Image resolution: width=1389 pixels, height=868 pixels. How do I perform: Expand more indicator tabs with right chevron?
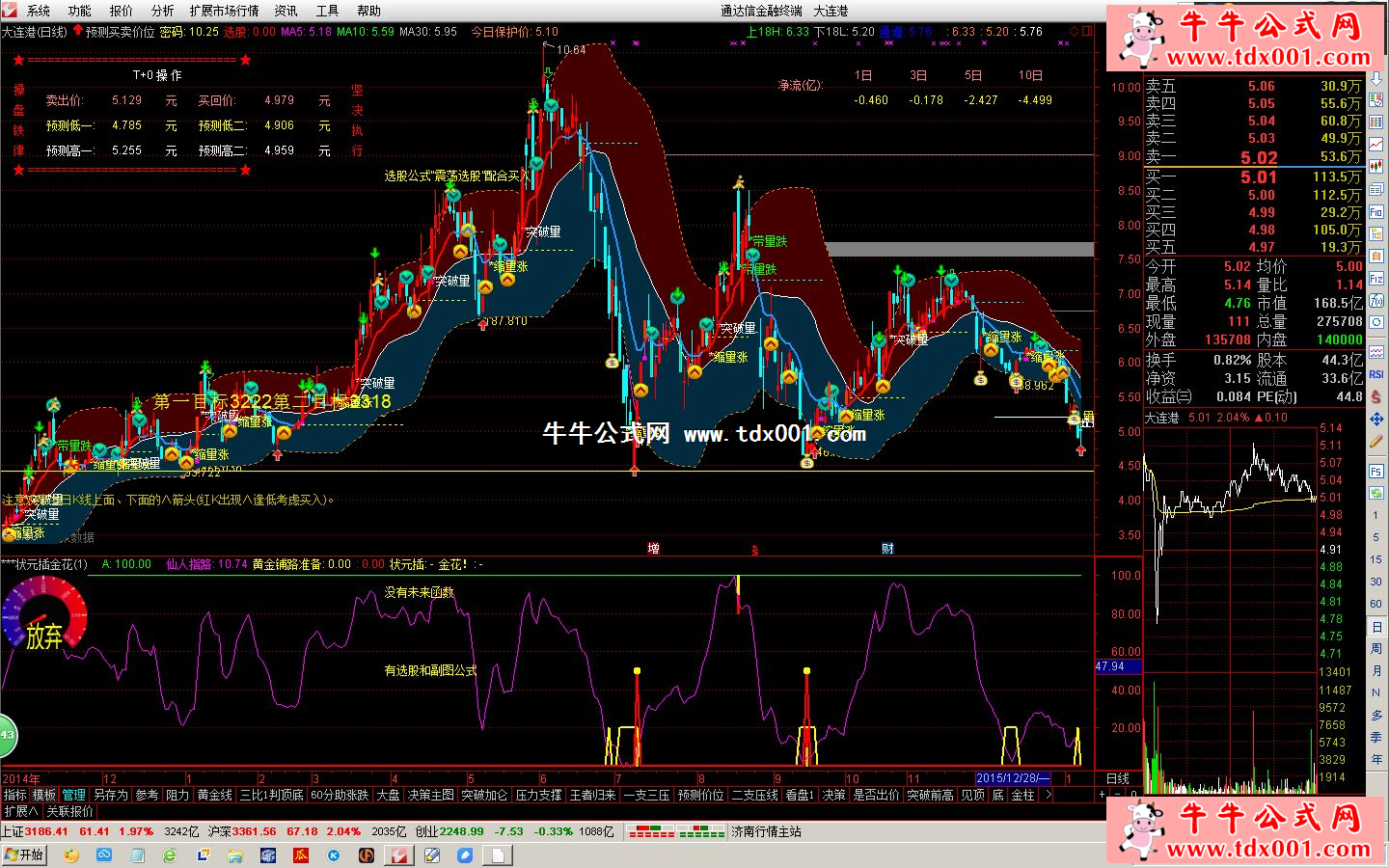coord(1049,795)
